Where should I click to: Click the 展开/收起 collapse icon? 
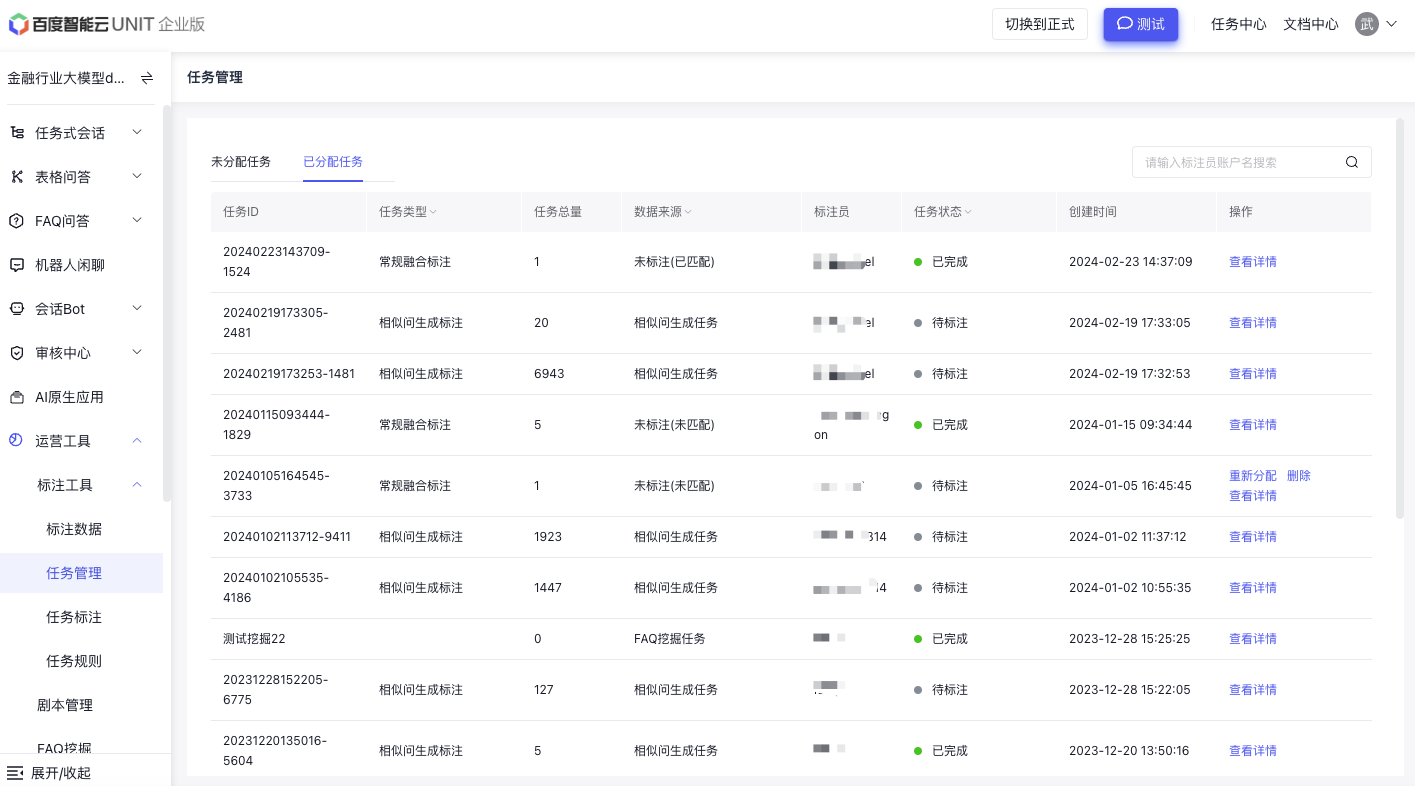(x=15, y=773)
